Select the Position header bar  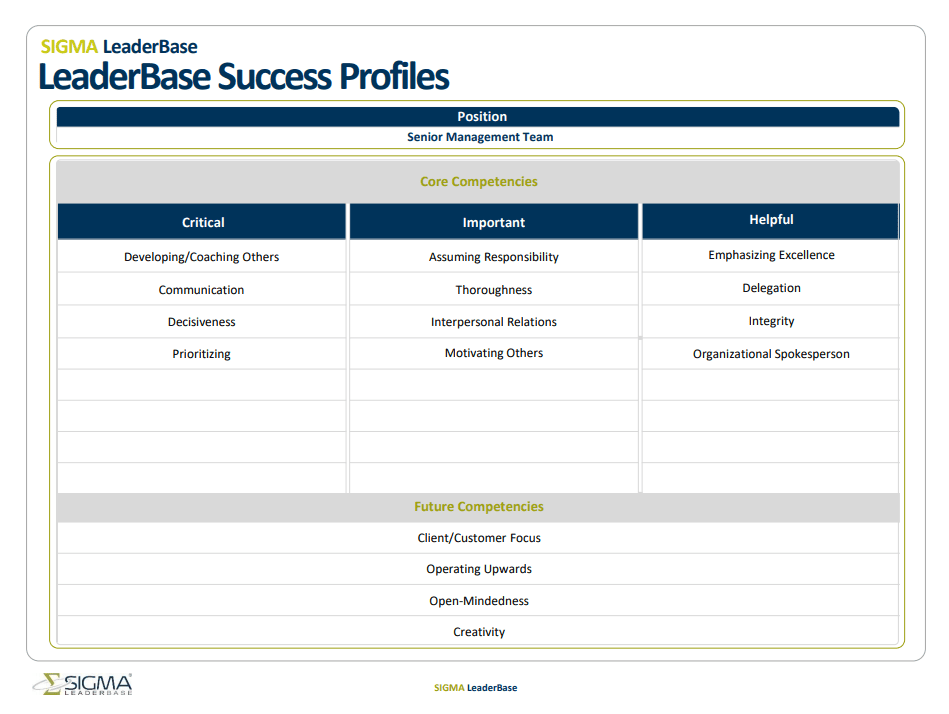478,117
